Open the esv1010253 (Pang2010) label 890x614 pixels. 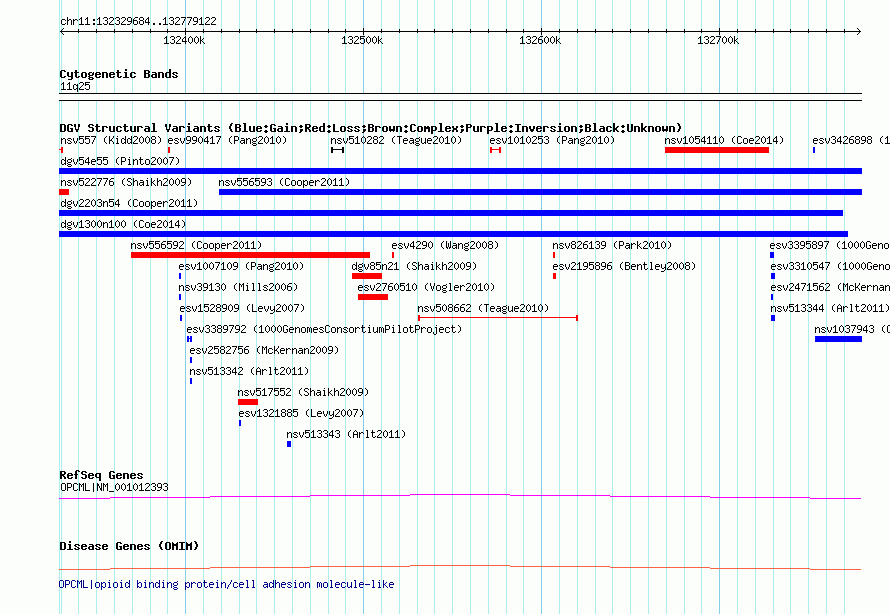pos(552,140)
